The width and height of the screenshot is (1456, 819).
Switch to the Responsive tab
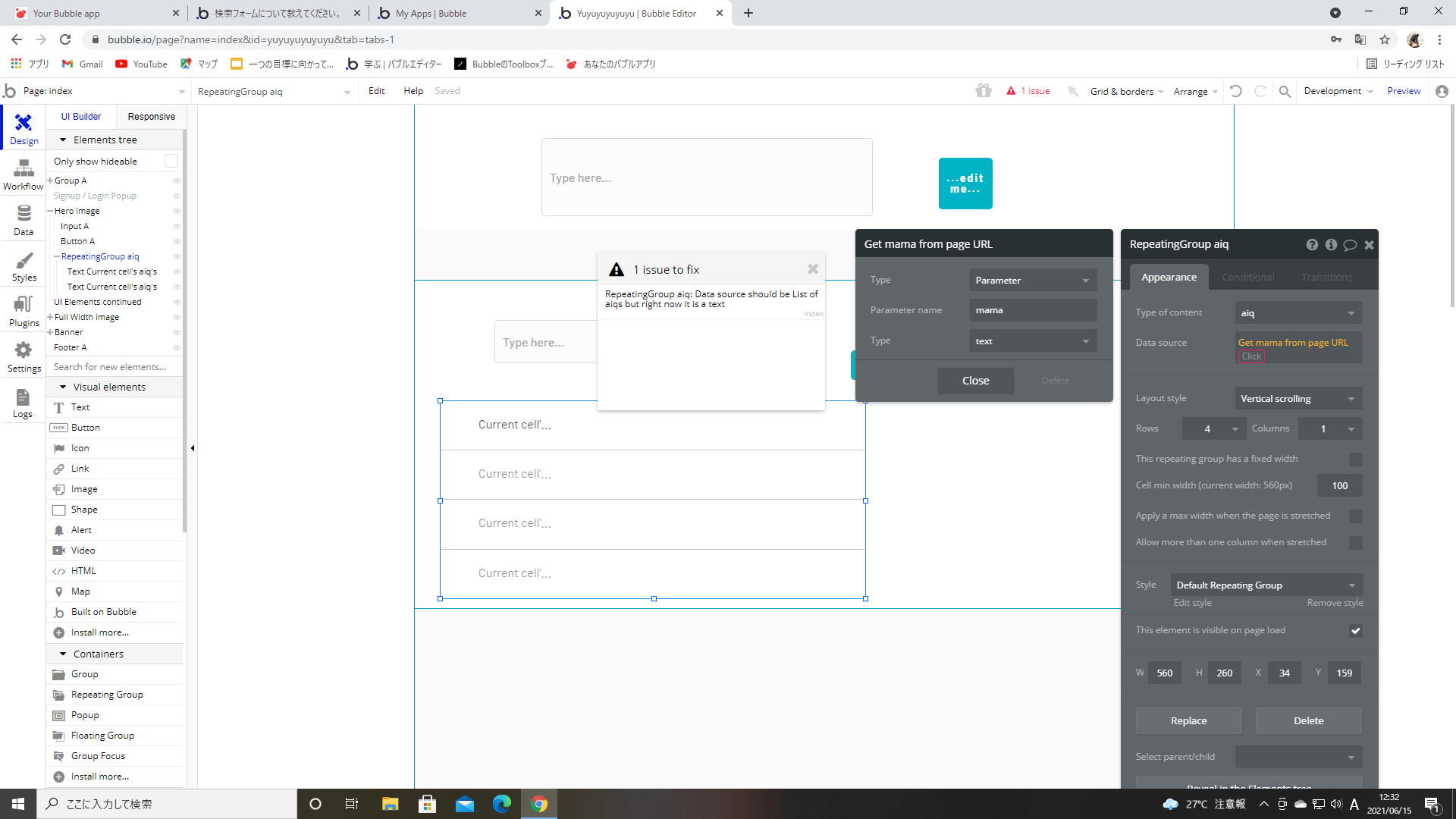click(151, 117)
